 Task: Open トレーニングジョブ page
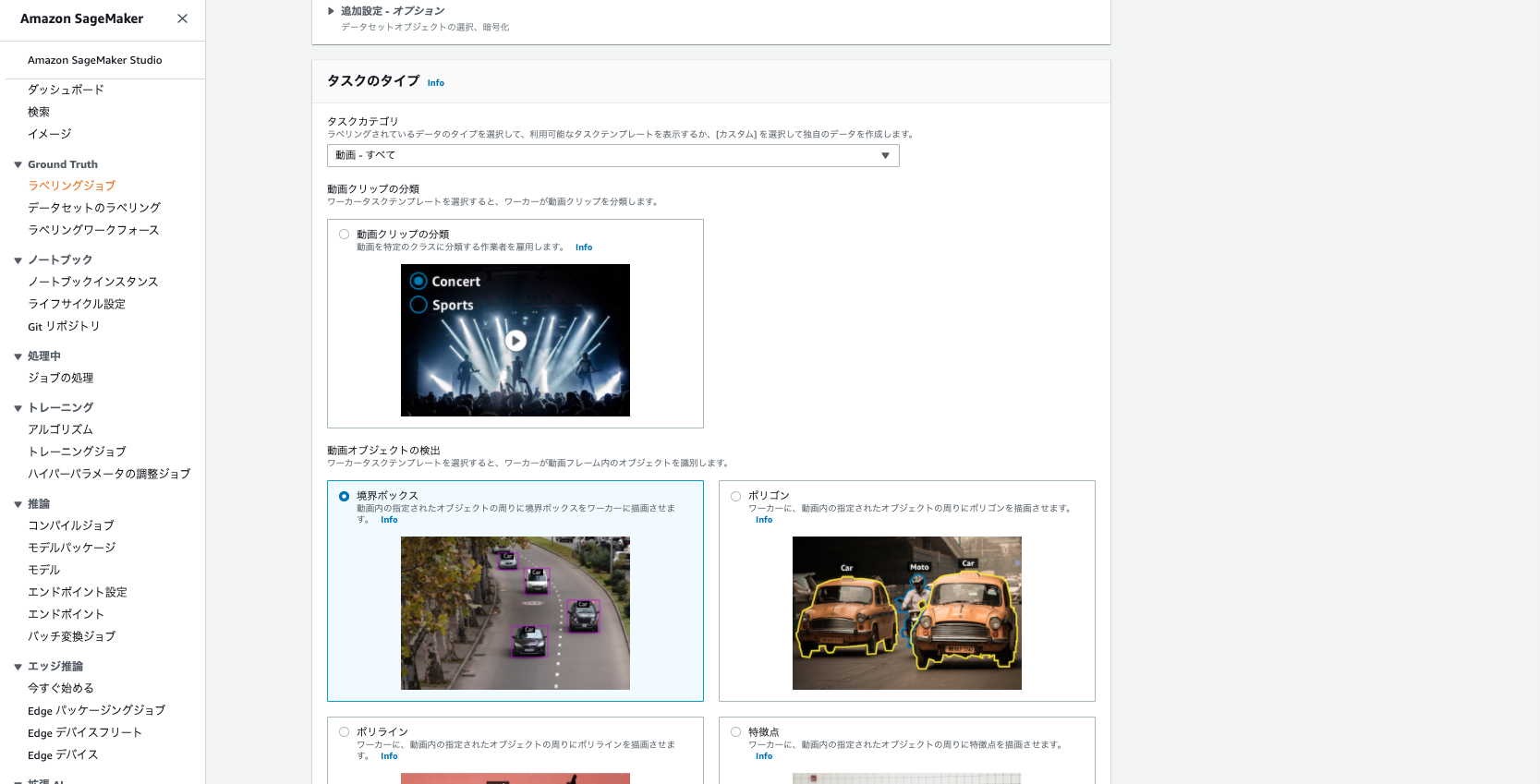coord(77,452)
